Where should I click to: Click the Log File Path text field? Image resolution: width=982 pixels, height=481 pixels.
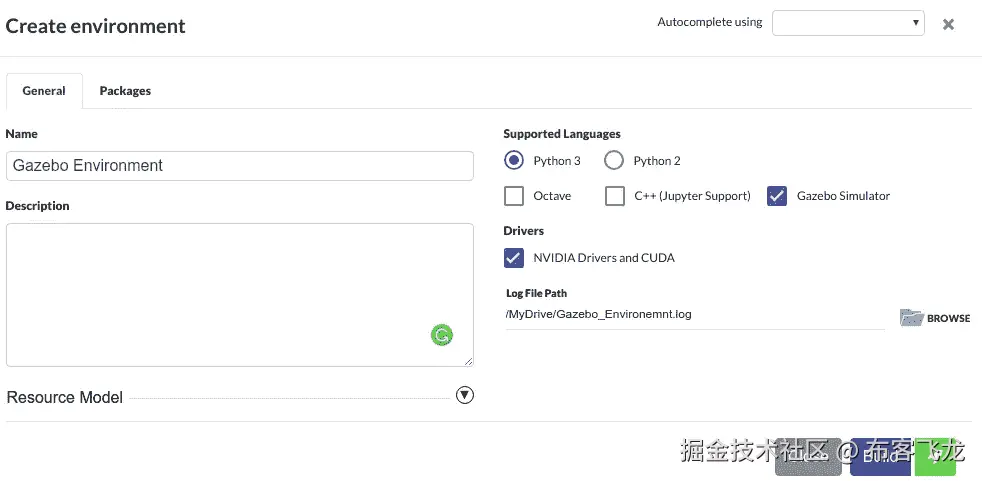695,315
